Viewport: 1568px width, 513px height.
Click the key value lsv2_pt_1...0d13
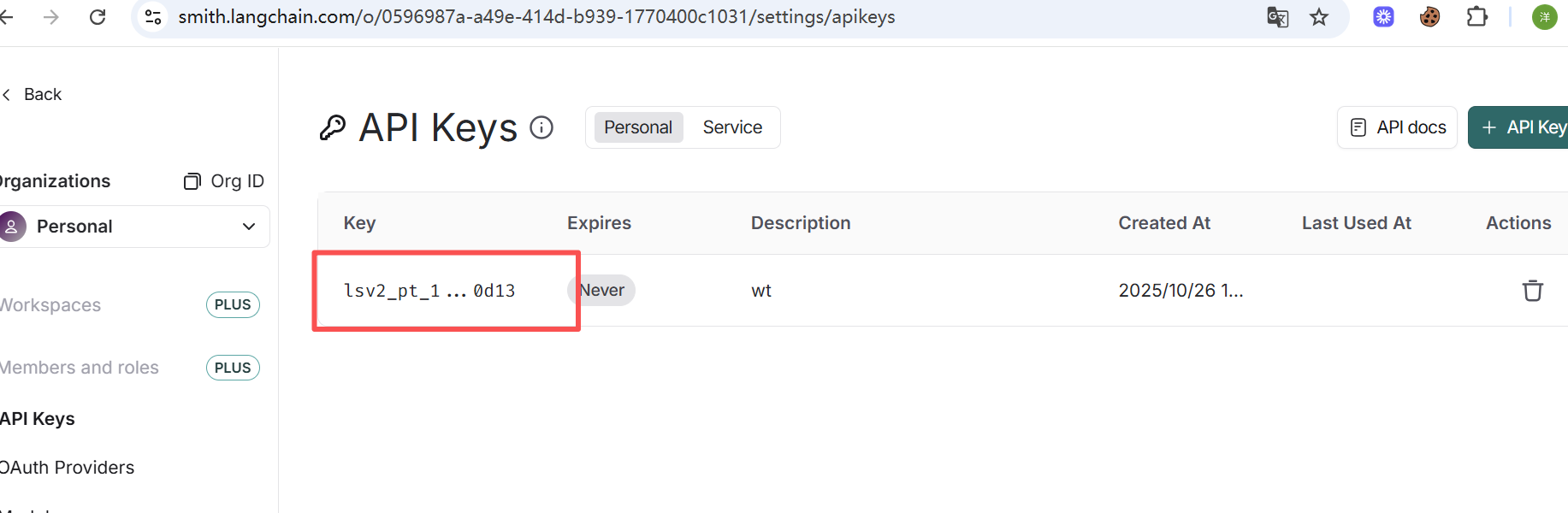pyautogui.click(x=429, y=291)
